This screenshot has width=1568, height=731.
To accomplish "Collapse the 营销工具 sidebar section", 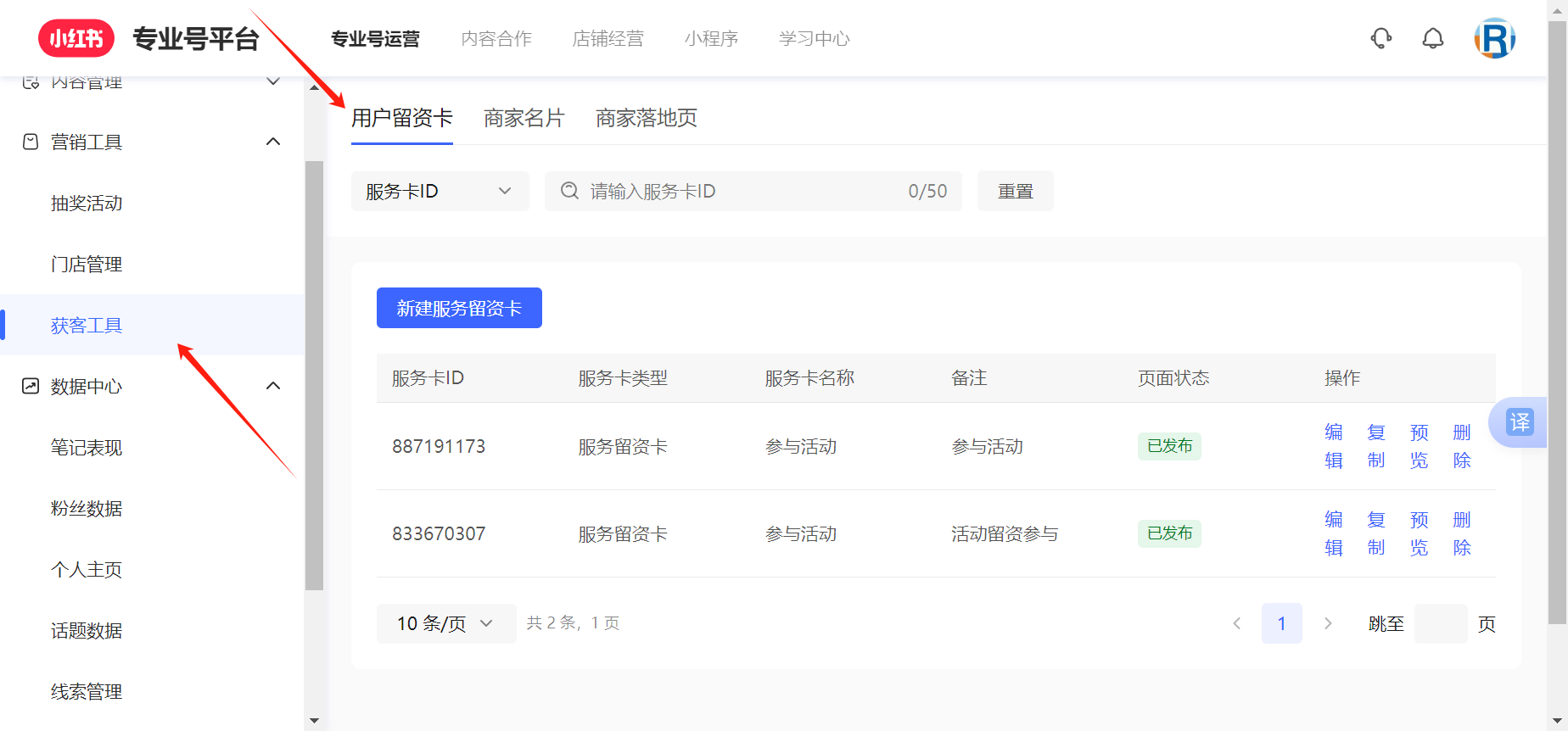I will 273,142.
